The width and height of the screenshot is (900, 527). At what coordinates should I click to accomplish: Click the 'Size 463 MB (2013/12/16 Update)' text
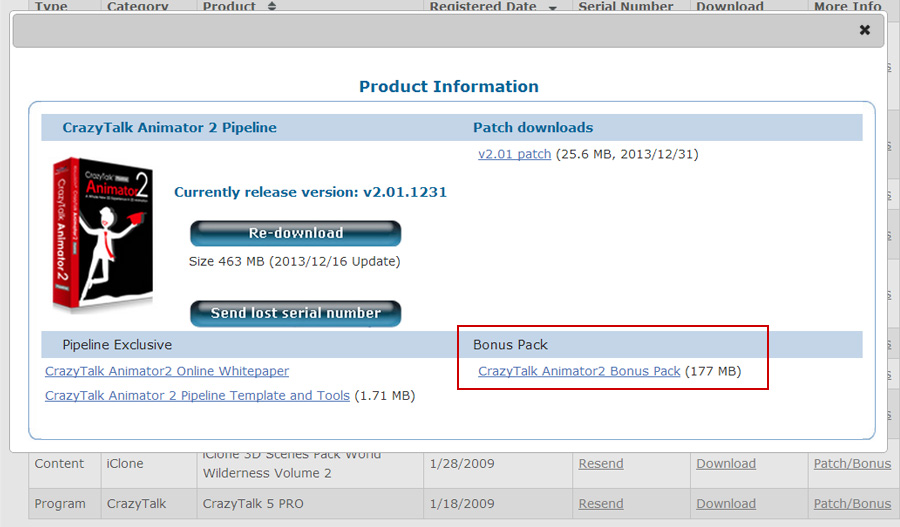coord(294,261)
